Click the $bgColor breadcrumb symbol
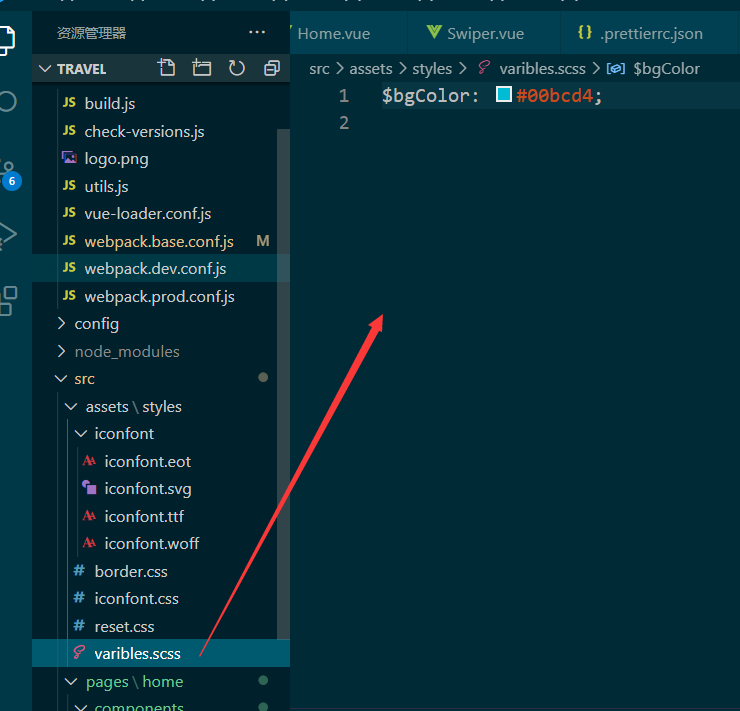 666,69
